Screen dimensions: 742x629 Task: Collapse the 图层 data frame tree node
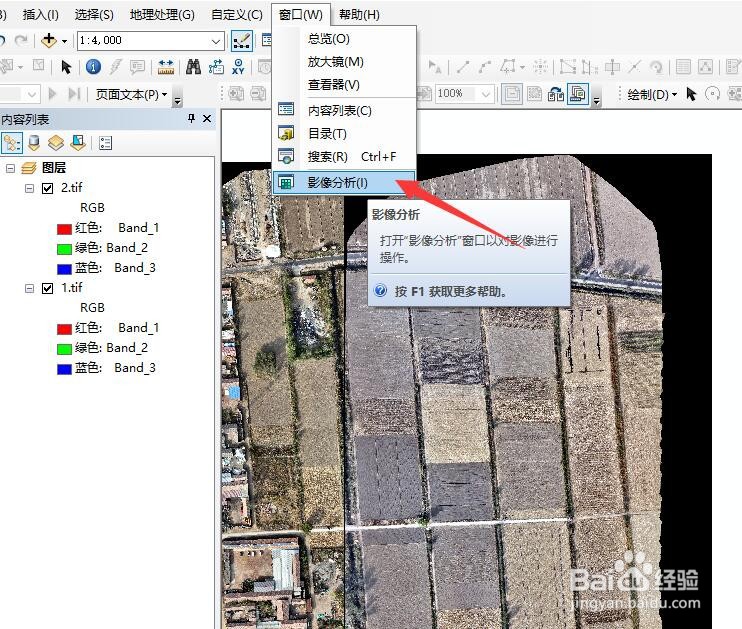click(x=10, y=168)
